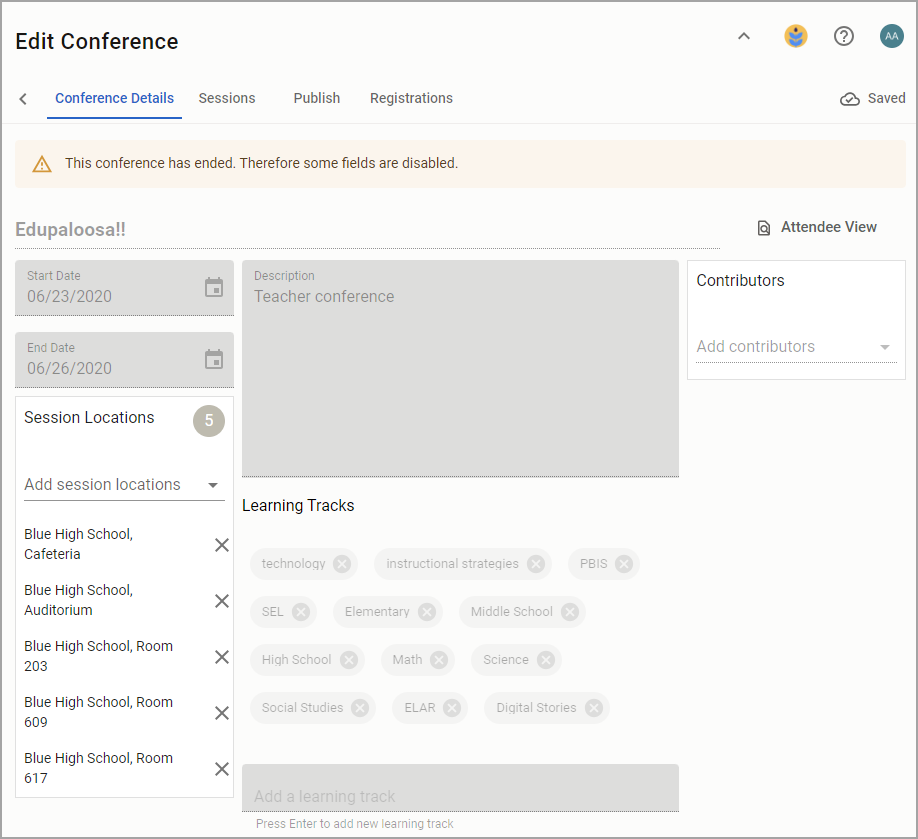The height and width of the screenshot is (839, 918).
Task: Collapse header using the up chevron icon
Action: click(744, 36)
